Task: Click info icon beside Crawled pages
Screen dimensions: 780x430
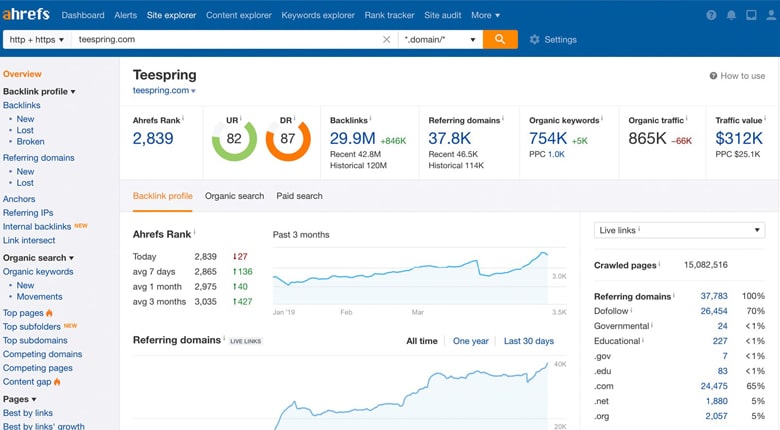Action: pos(660,263)
